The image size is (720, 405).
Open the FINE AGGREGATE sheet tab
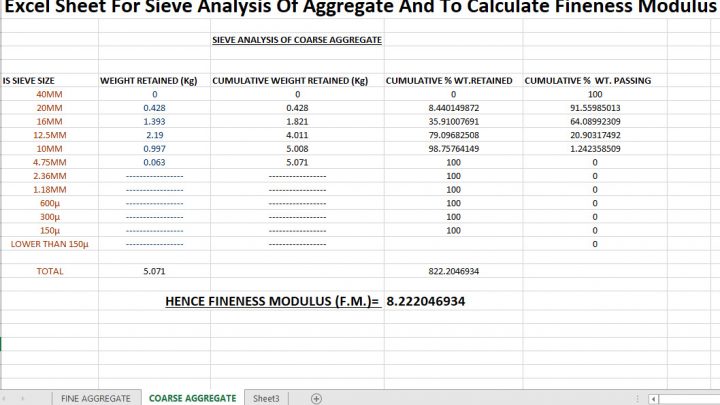point(96,398)
